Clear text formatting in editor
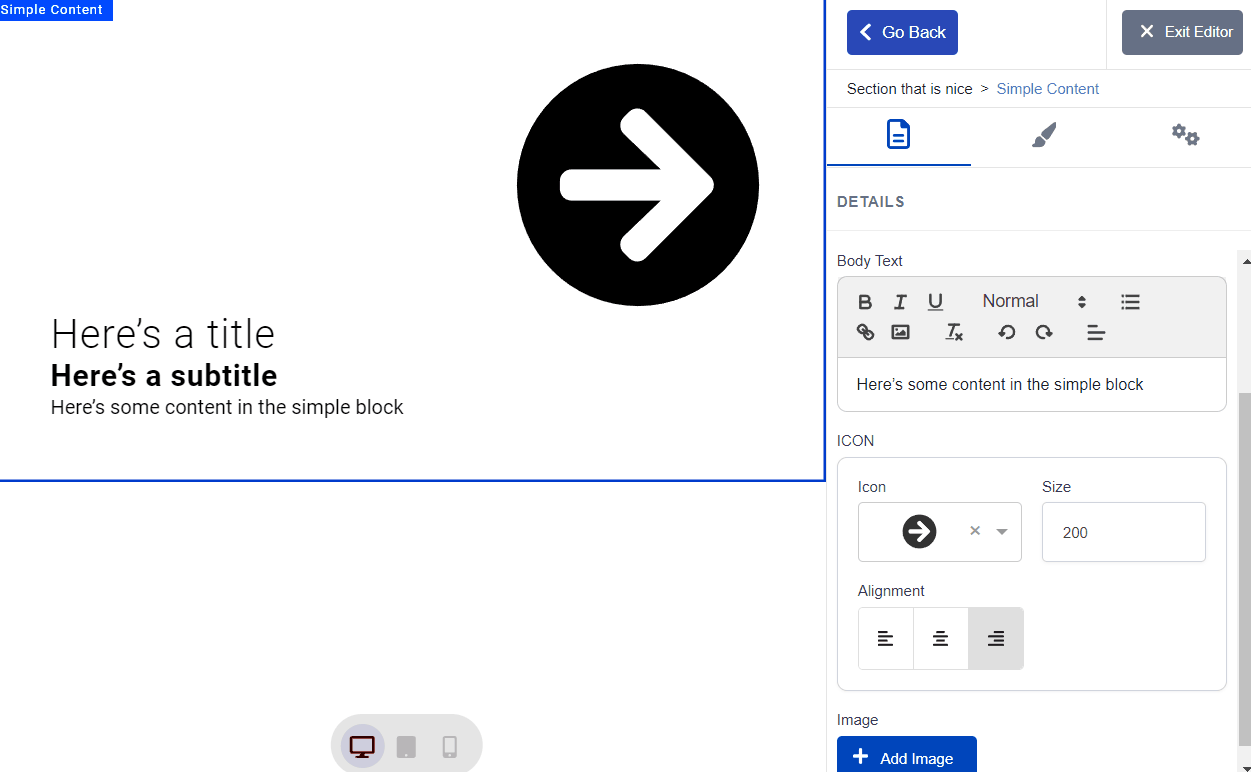The height and width of the screenshot is (772, 1251). point(954,332)
